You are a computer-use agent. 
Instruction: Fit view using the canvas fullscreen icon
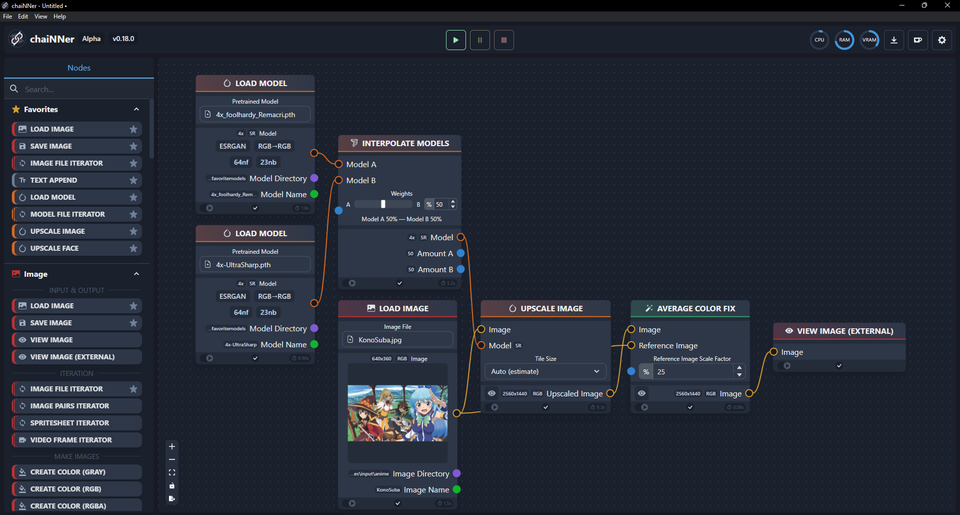pos(172,473)
